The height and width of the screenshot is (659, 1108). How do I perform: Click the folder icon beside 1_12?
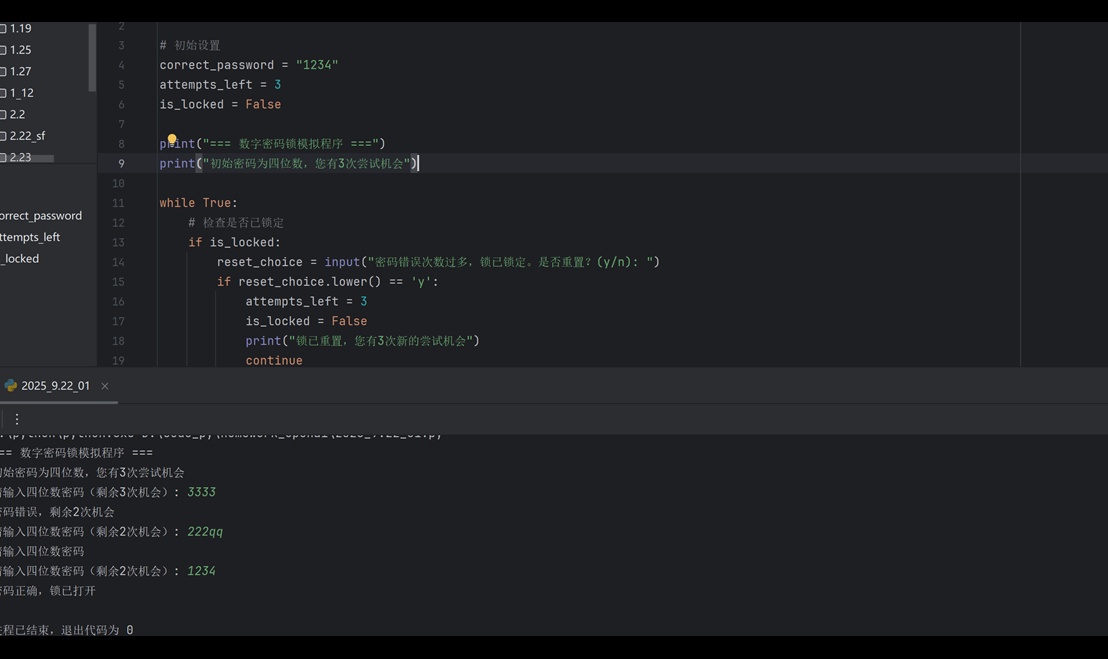pos(3,93)
